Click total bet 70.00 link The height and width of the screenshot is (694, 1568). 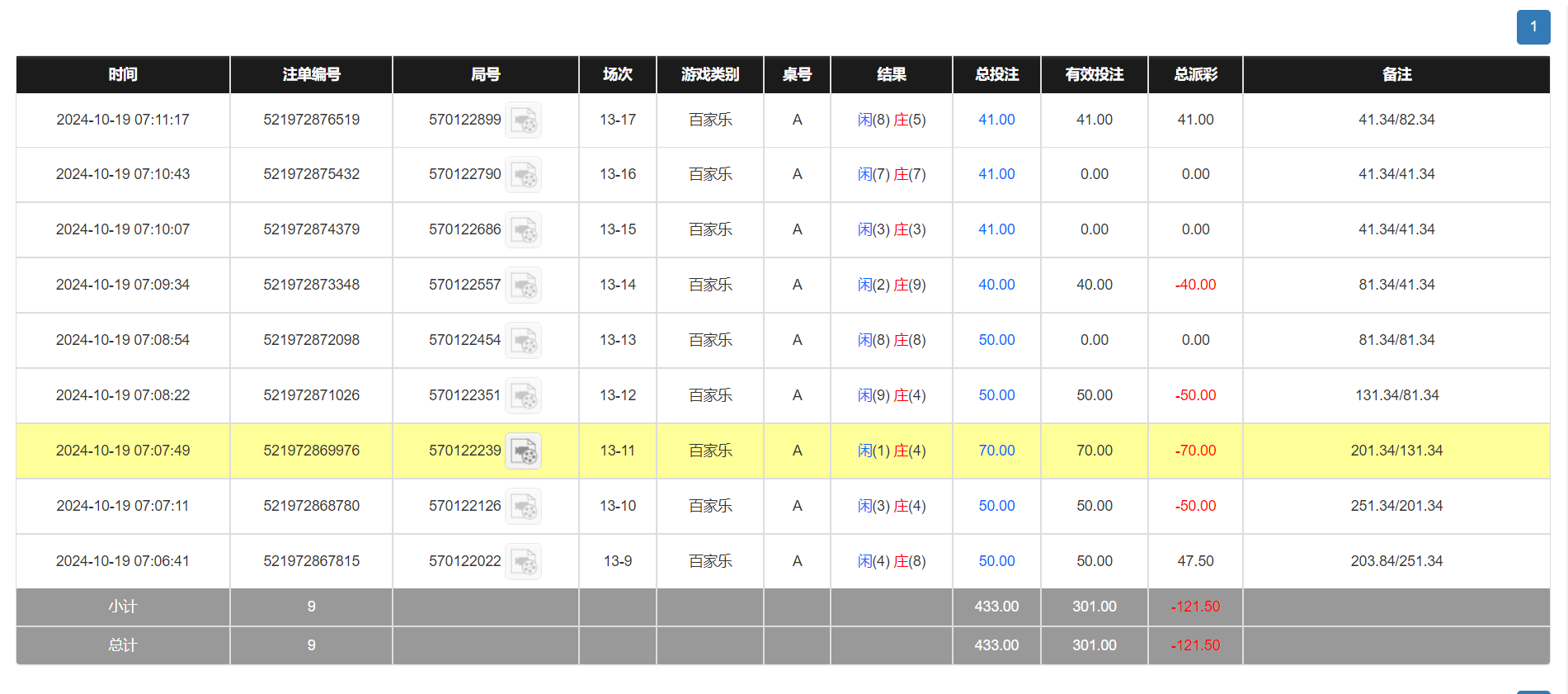pyautogui.click(x=996, y=451)
